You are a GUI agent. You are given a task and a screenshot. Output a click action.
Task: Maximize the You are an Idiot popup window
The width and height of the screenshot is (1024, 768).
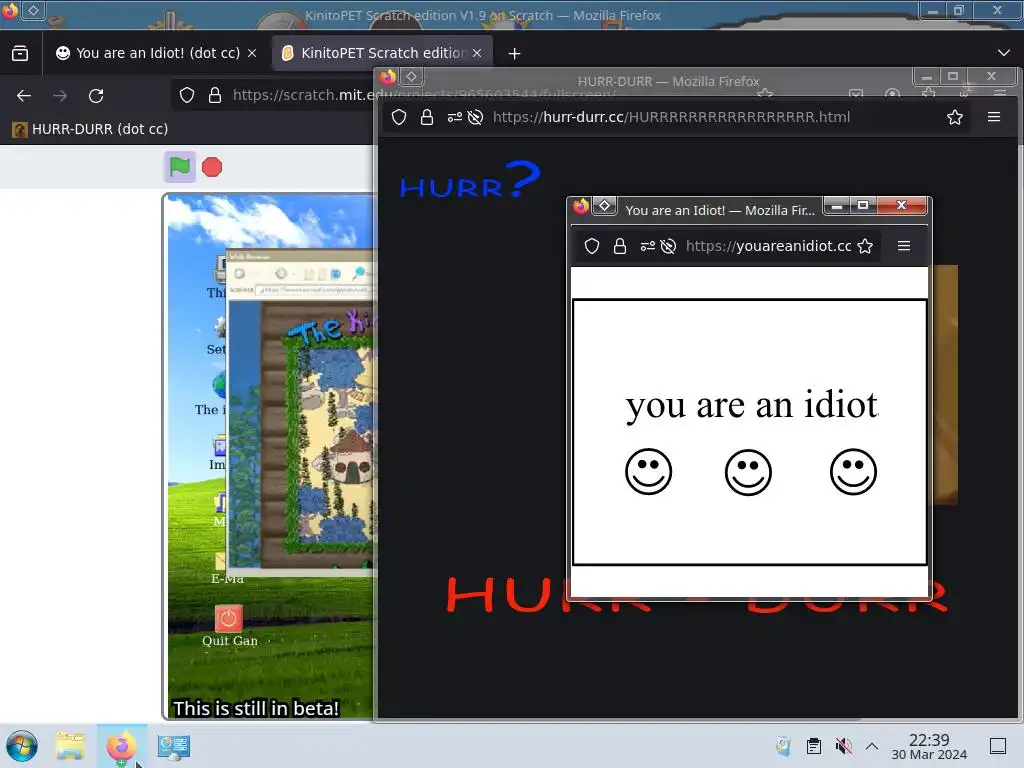pos(863,205)
